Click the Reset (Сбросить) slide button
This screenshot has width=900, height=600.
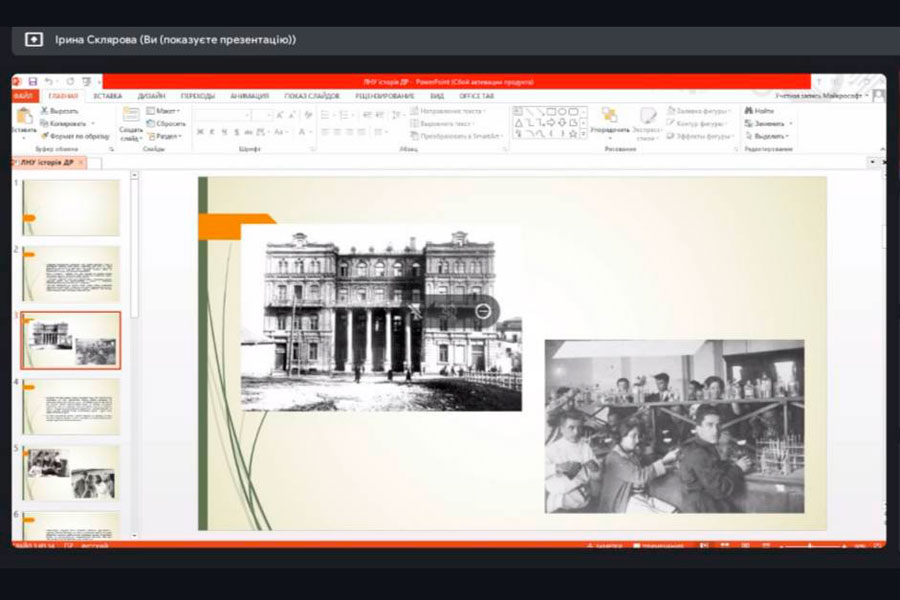166,123
